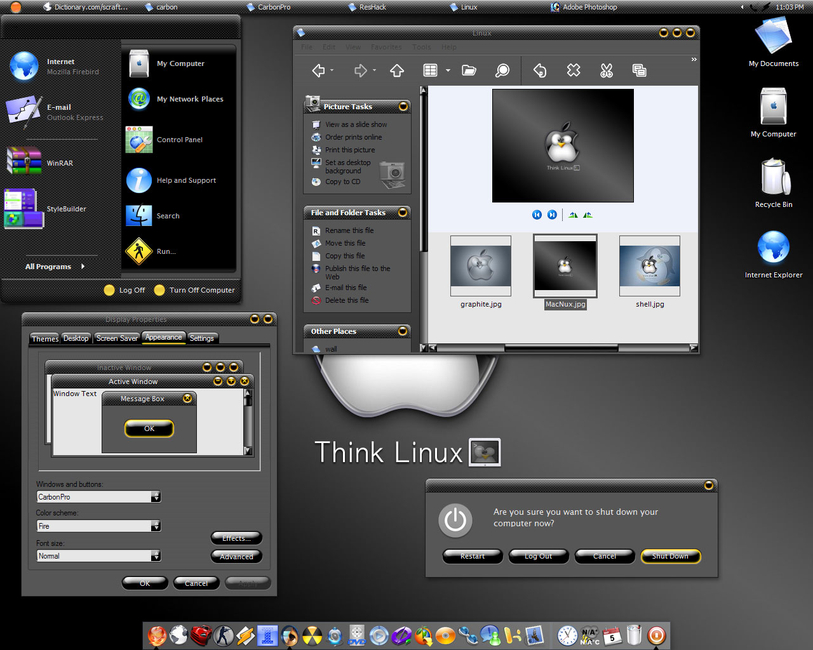Click Turn Off Computer in Start menu
The width and height of the screenshot is (813, 650).
(195, 290)
